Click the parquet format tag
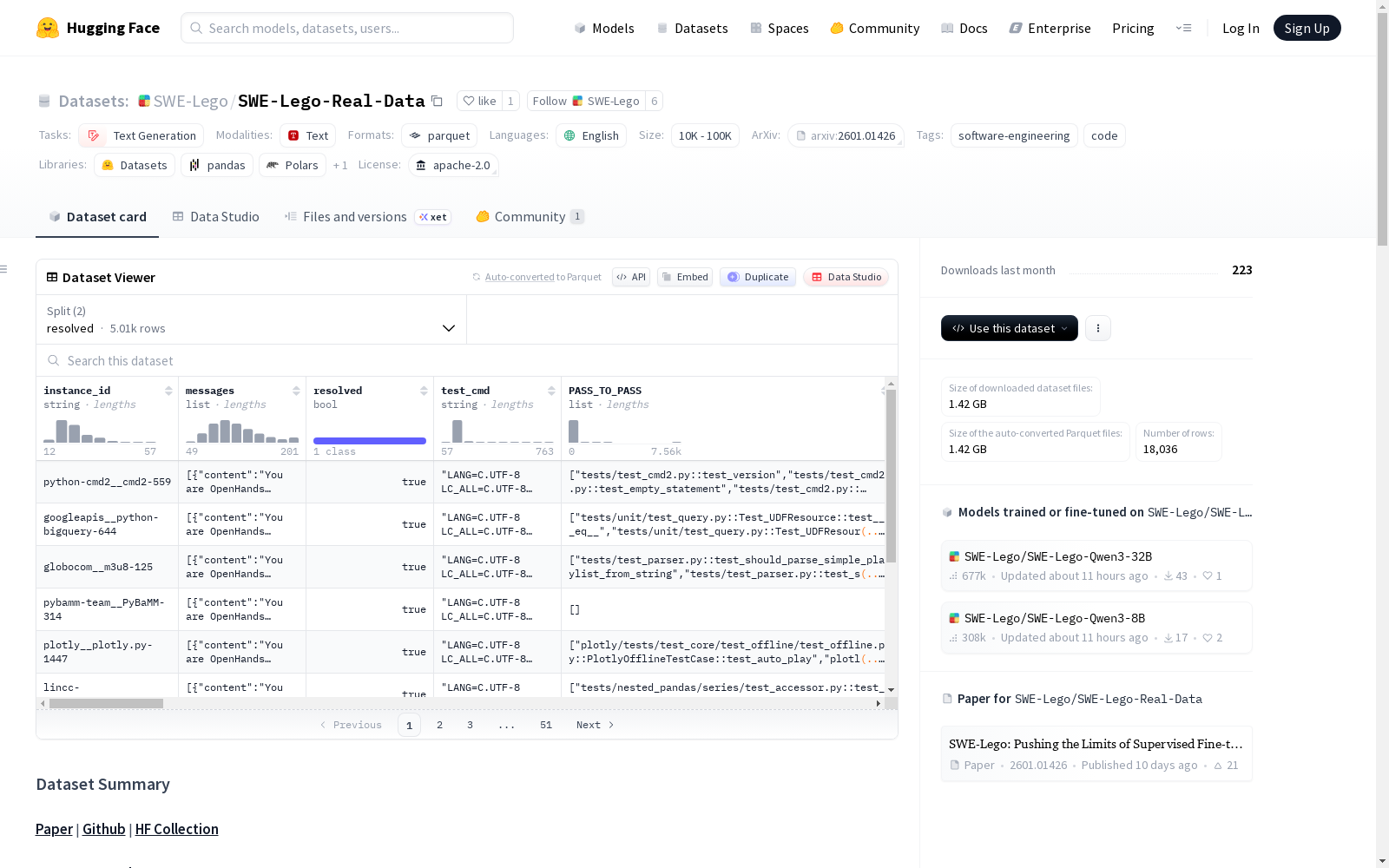1389x868 pixels. point(440,135)
